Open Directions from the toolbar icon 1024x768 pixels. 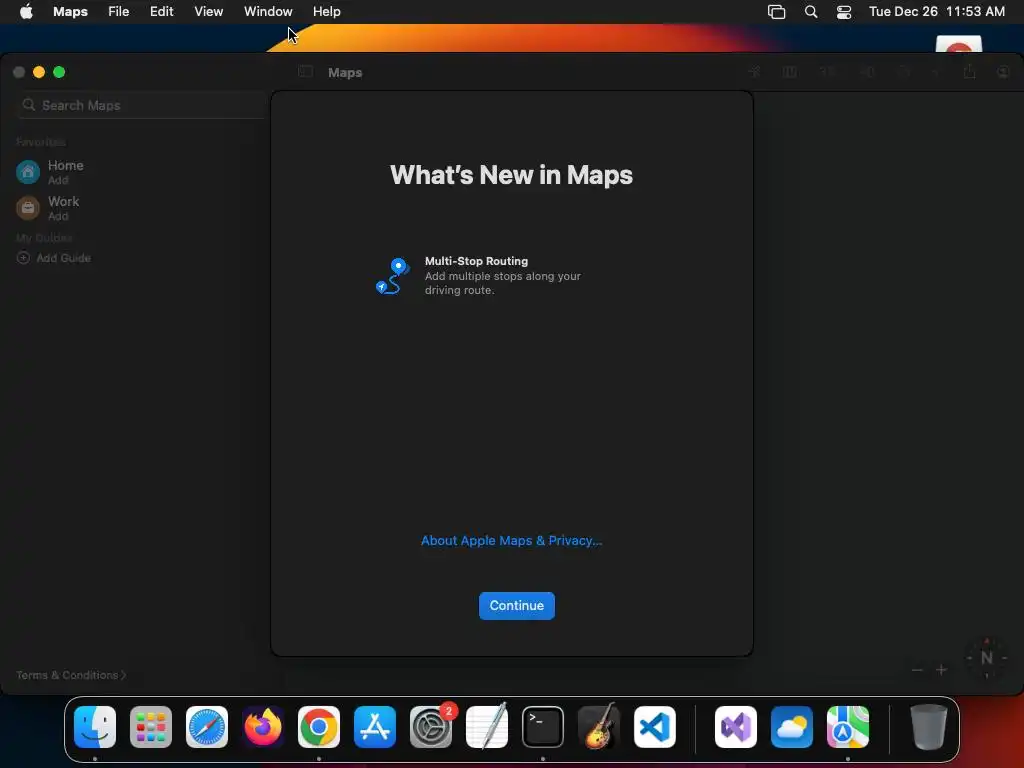click(x=904, y=72)
